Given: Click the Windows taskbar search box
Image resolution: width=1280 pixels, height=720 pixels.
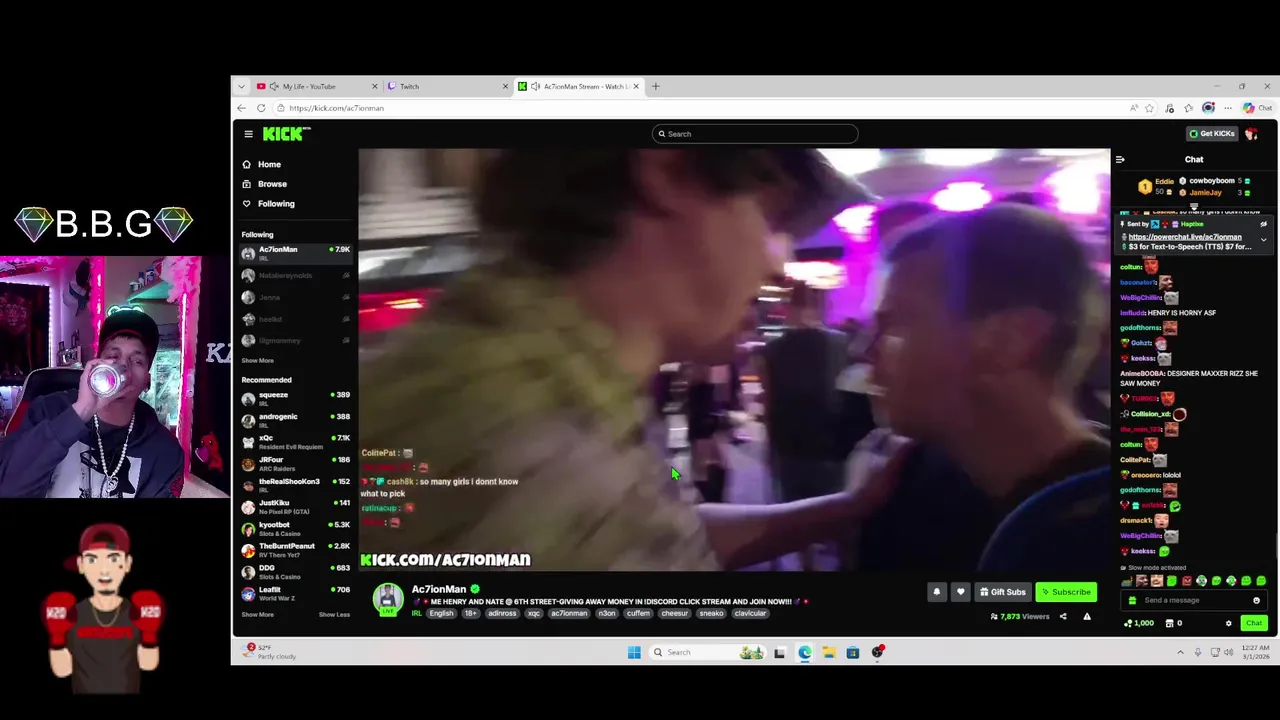Looking at the screenshot, I should (x=709, y=652).
